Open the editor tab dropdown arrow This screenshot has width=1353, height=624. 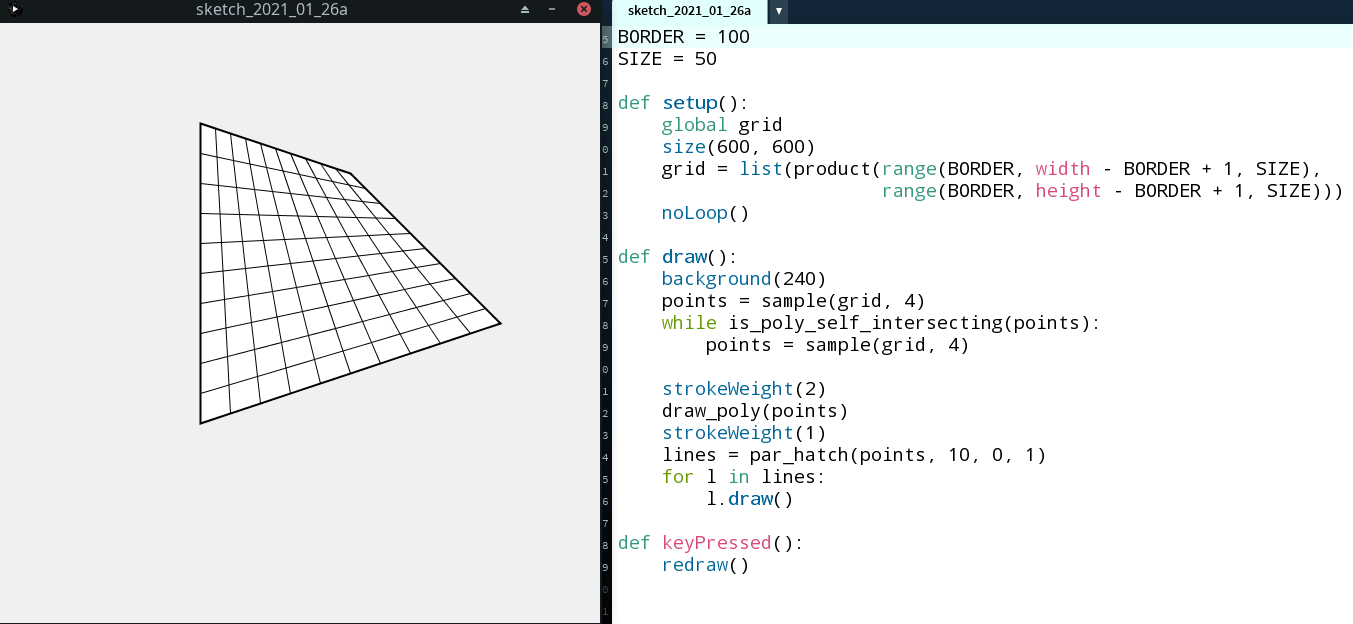tap(778, 11)
